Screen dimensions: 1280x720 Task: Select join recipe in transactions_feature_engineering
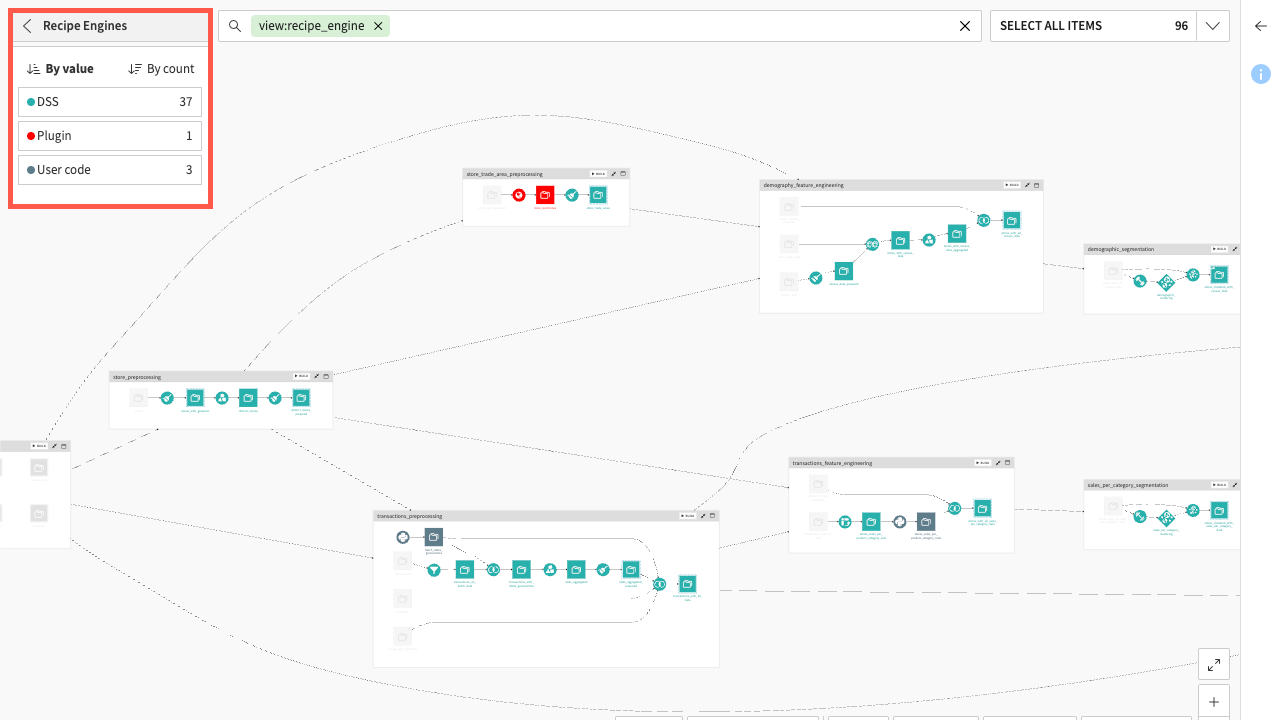[955, 508]
